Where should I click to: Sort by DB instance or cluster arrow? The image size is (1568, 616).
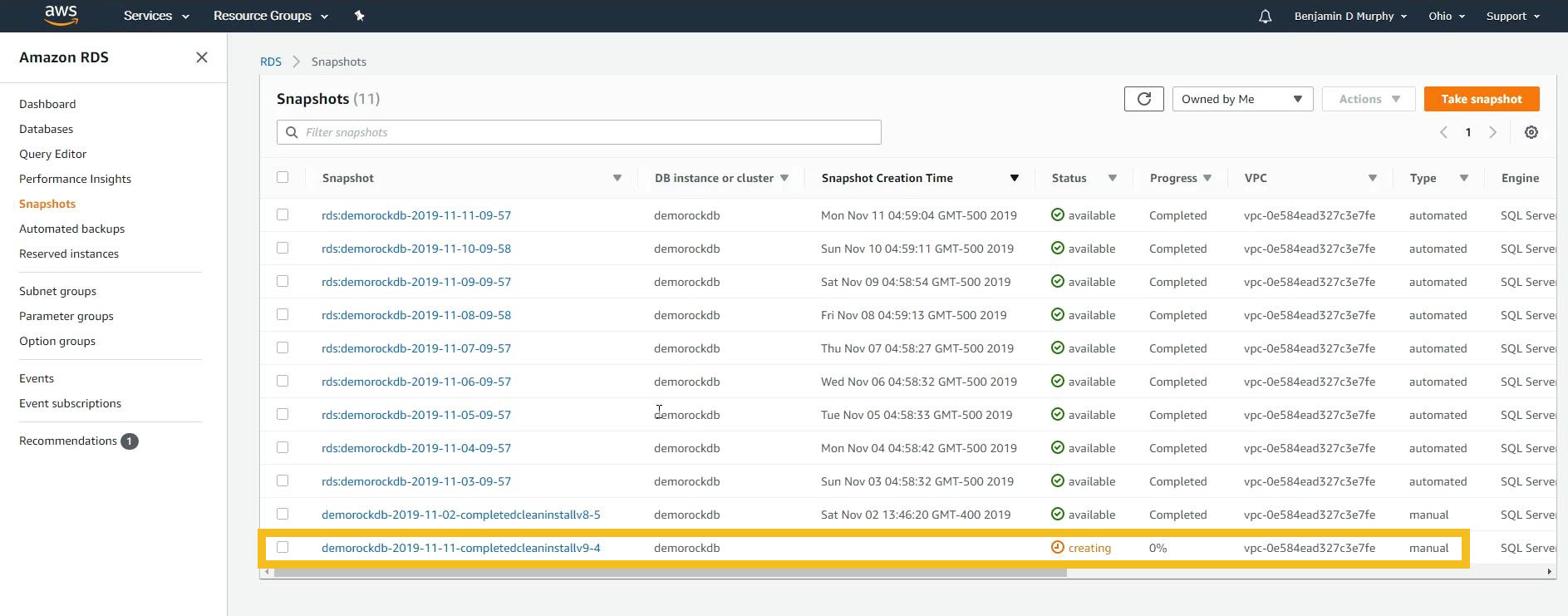tap(784, 178)
